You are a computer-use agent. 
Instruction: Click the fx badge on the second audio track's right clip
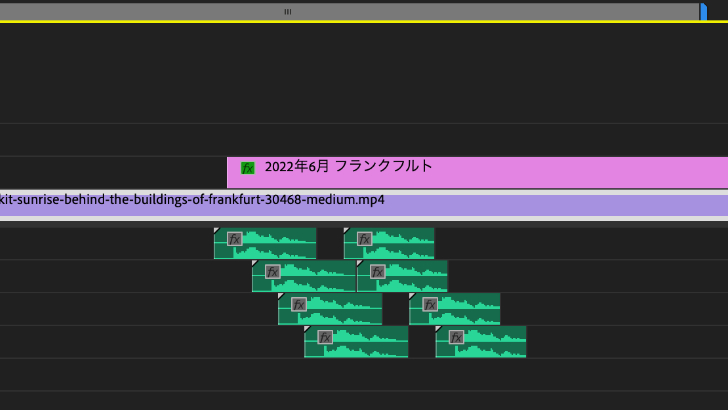(378, 272)
